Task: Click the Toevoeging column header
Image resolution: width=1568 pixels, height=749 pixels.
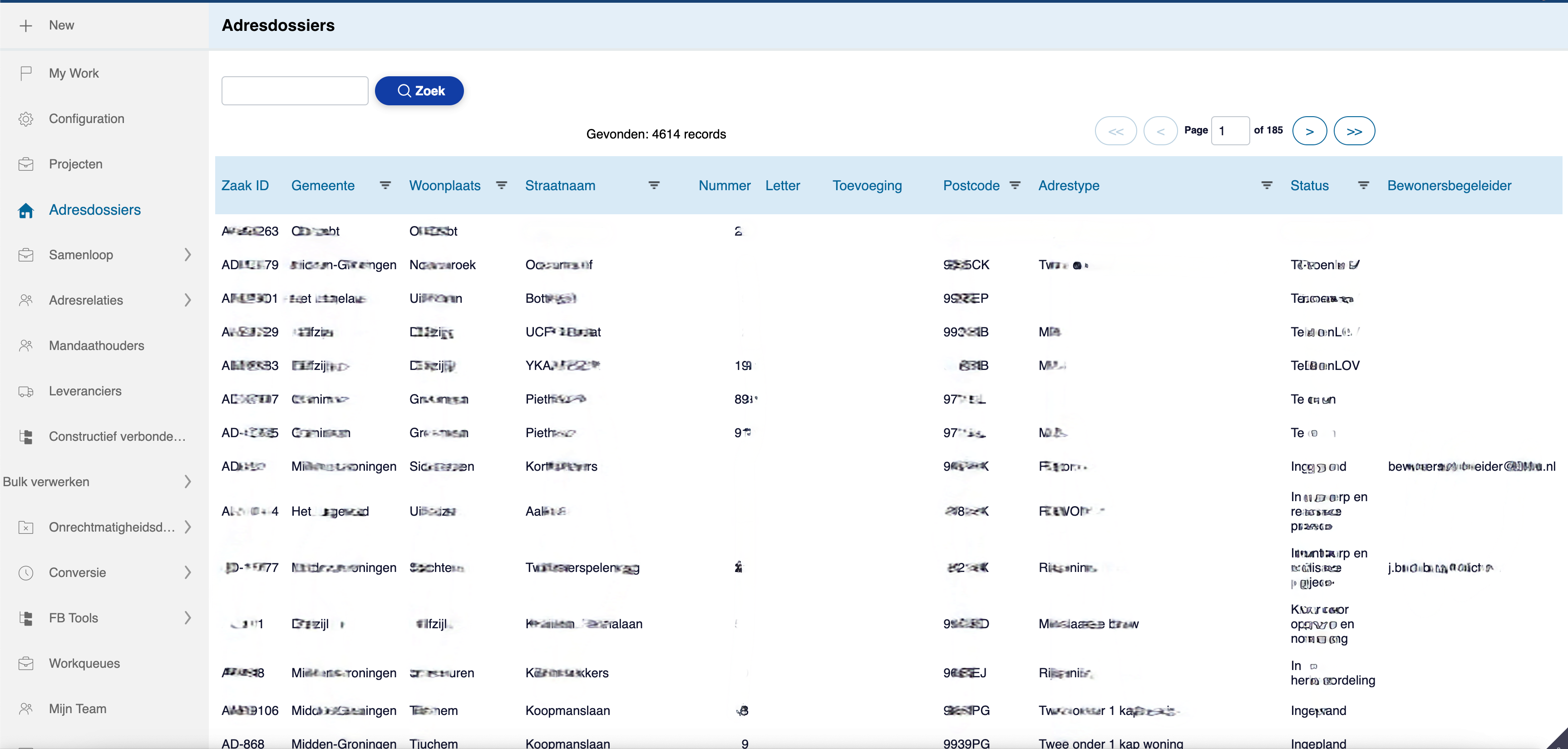Action: 868,186
